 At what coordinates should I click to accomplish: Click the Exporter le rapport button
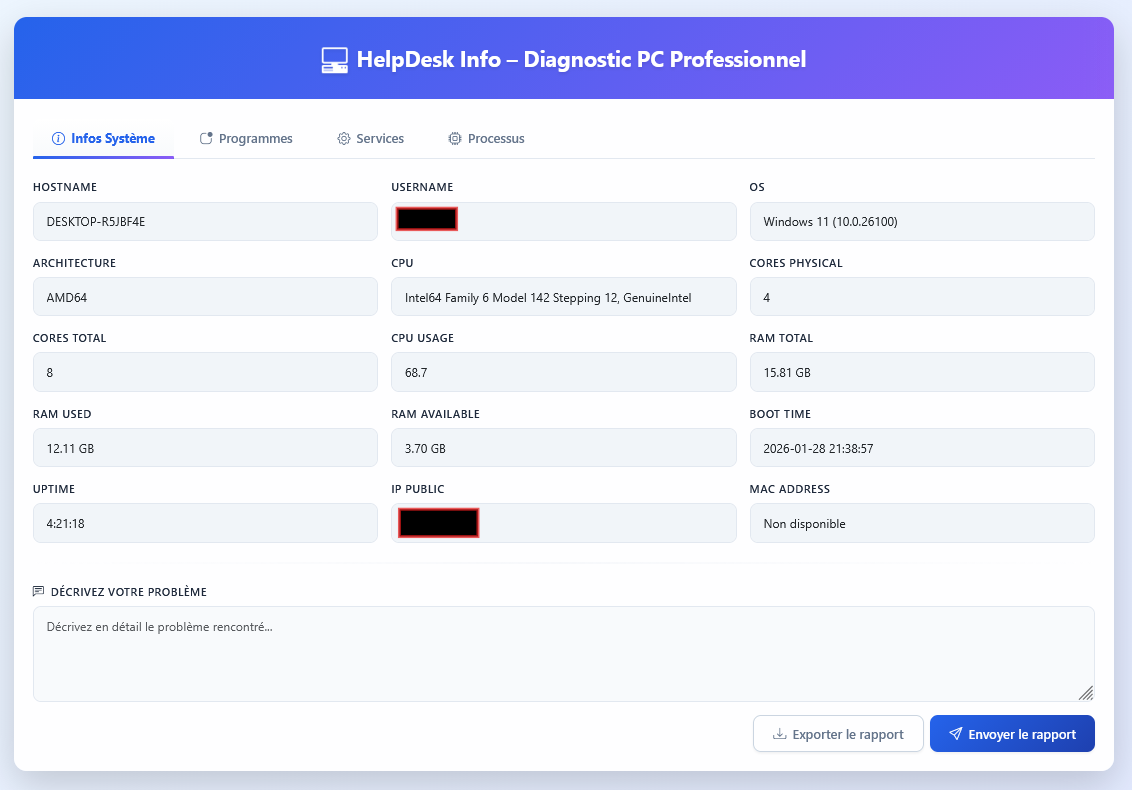(x=838, y=733)
